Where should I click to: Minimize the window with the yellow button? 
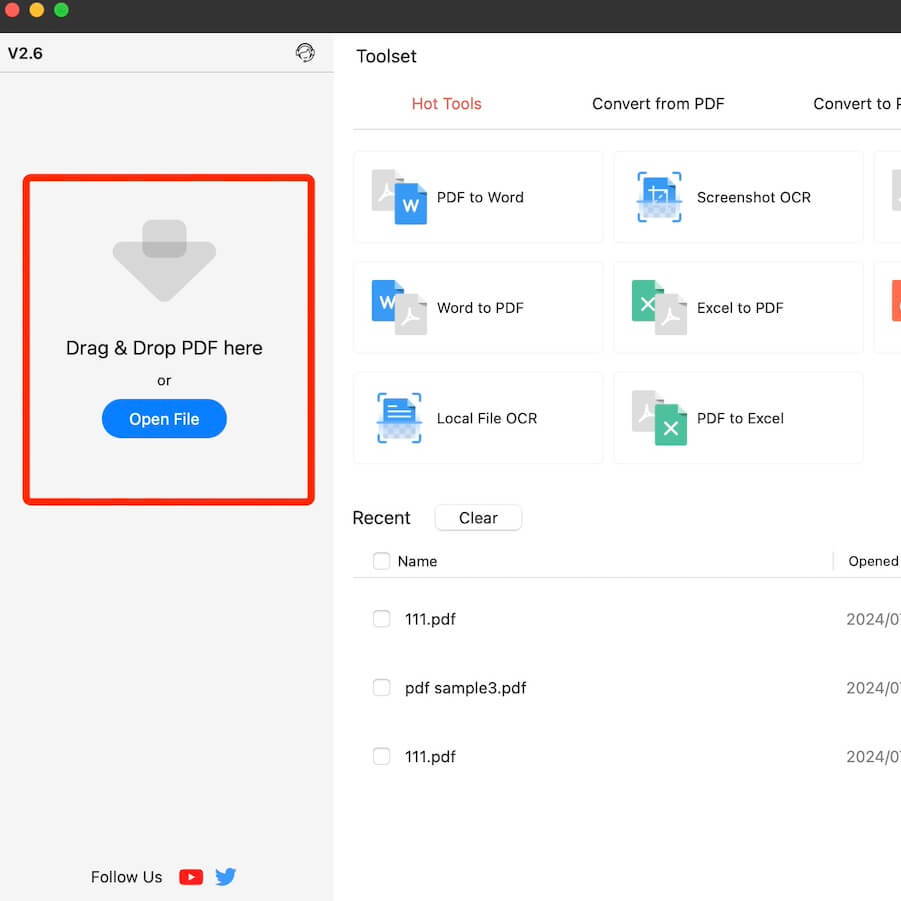click(x=37, y=10)
